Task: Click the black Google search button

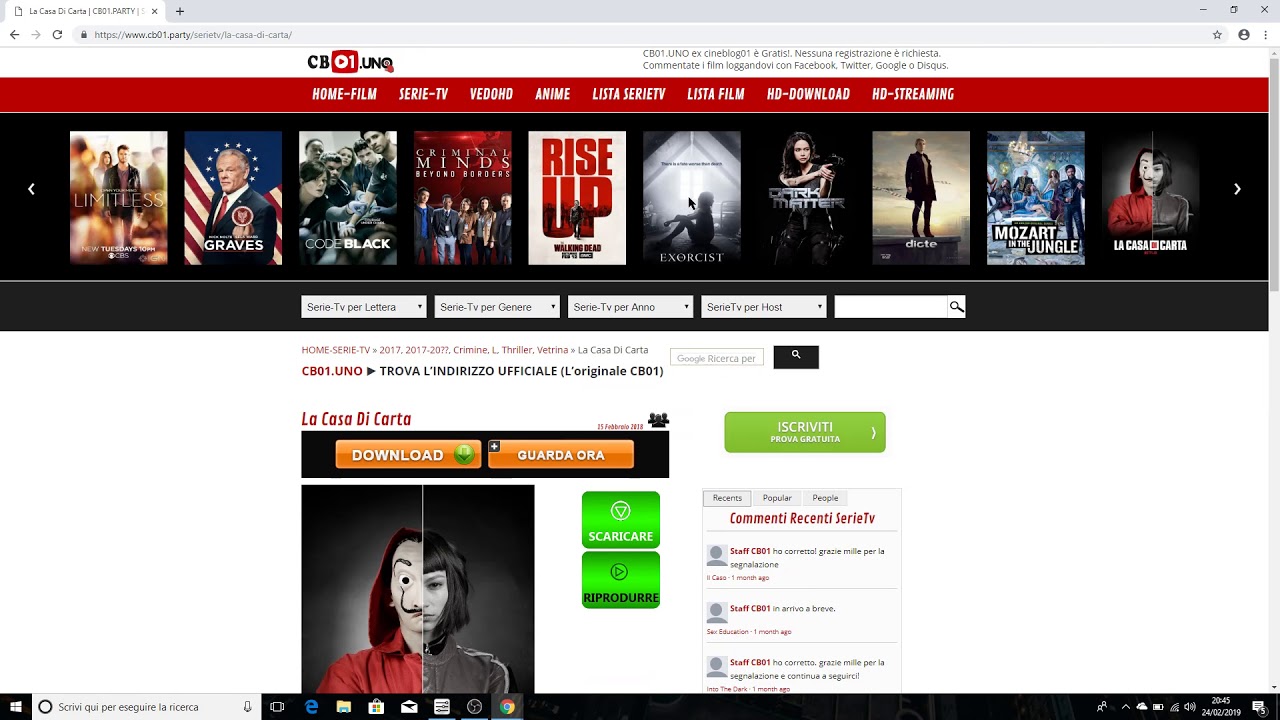Action: 796,357
